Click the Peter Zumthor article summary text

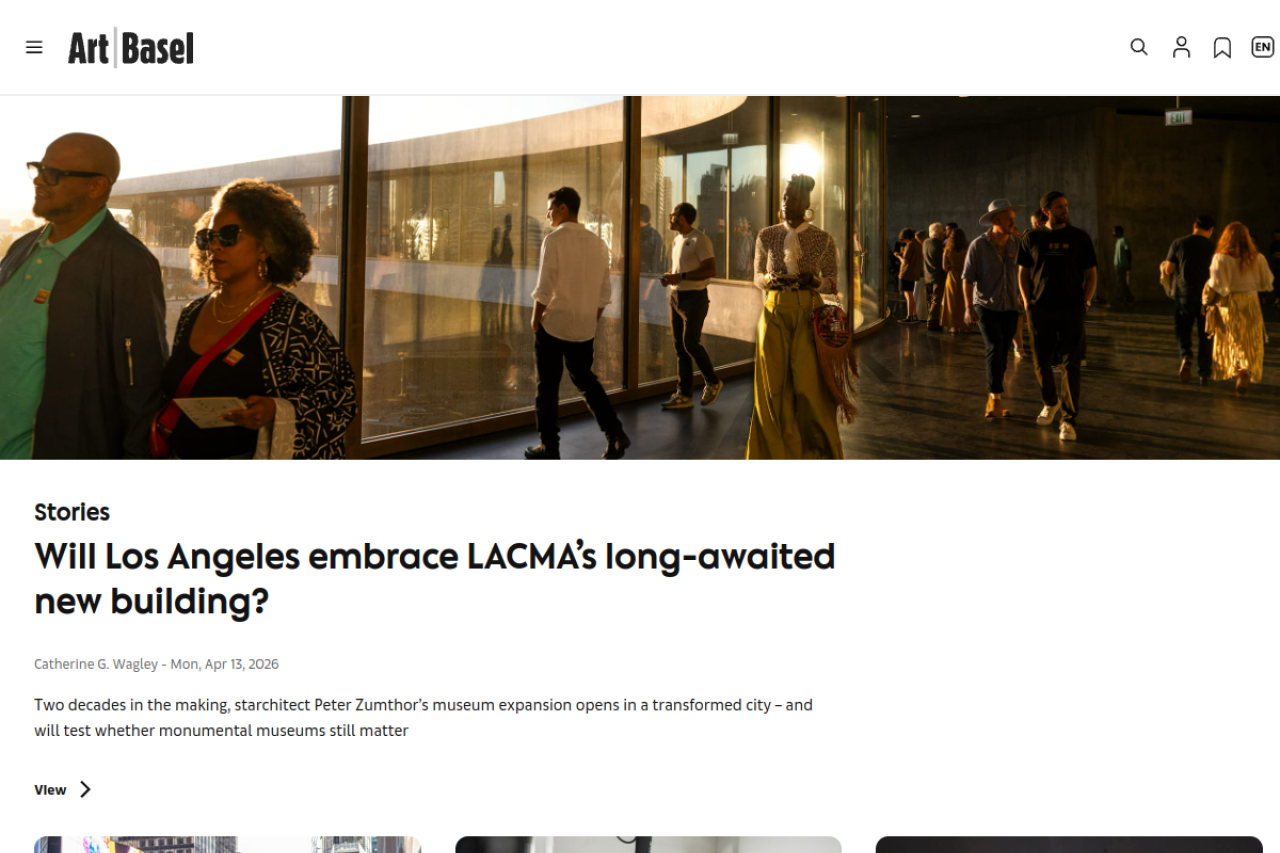tap(424, 718)
